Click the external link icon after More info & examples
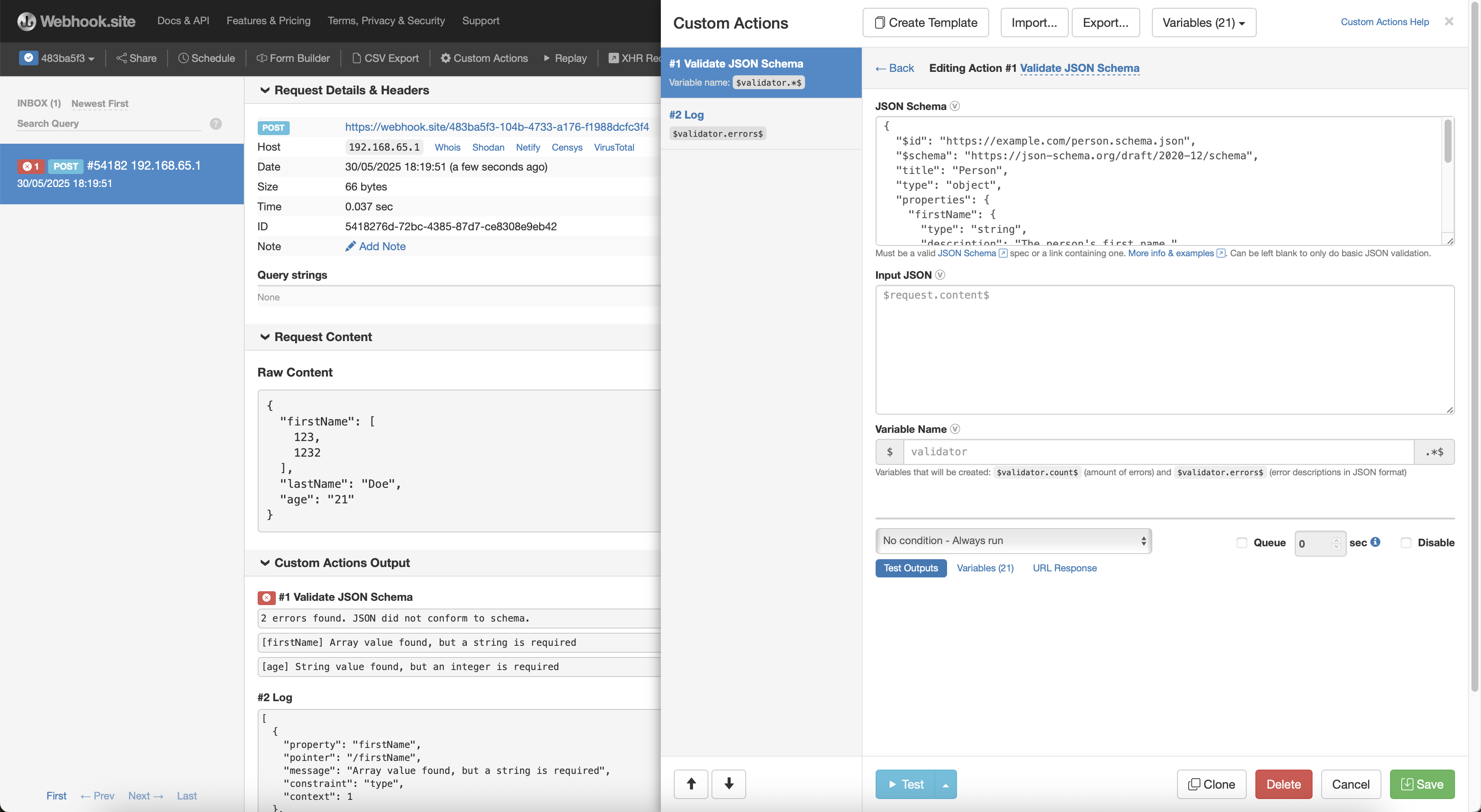 point(1221,253)
